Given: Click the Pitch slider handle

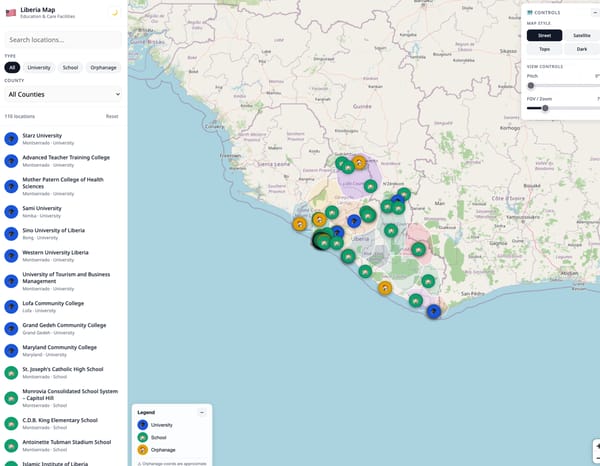Looking at the screenshot, I should point(530,86).
